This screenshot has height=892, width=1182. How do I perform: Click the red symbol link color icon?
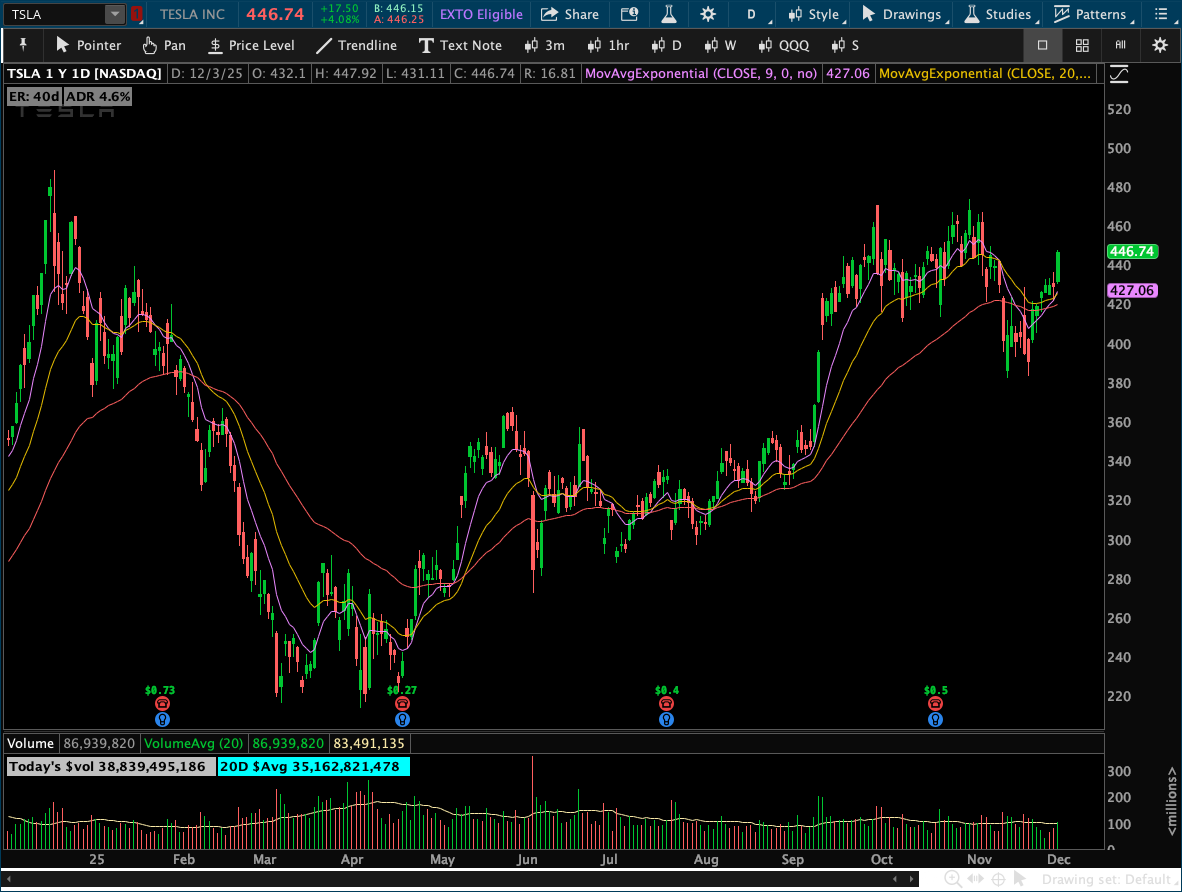point(136,14)
